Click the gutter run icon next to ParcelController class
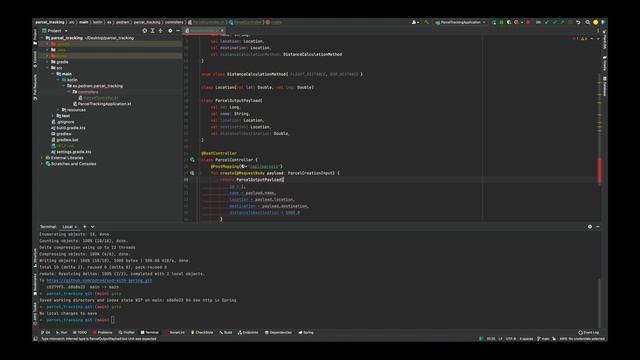 [x=192, y=160]
